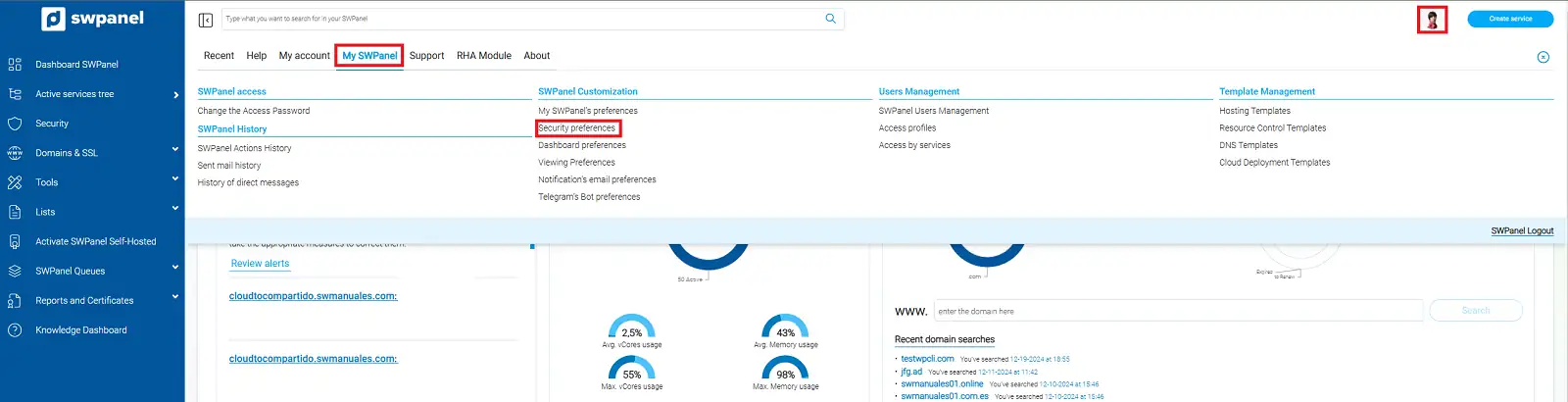Open Change the Access Password
The height and width of the screenshot is (402, 1568).
click(254, 111)
